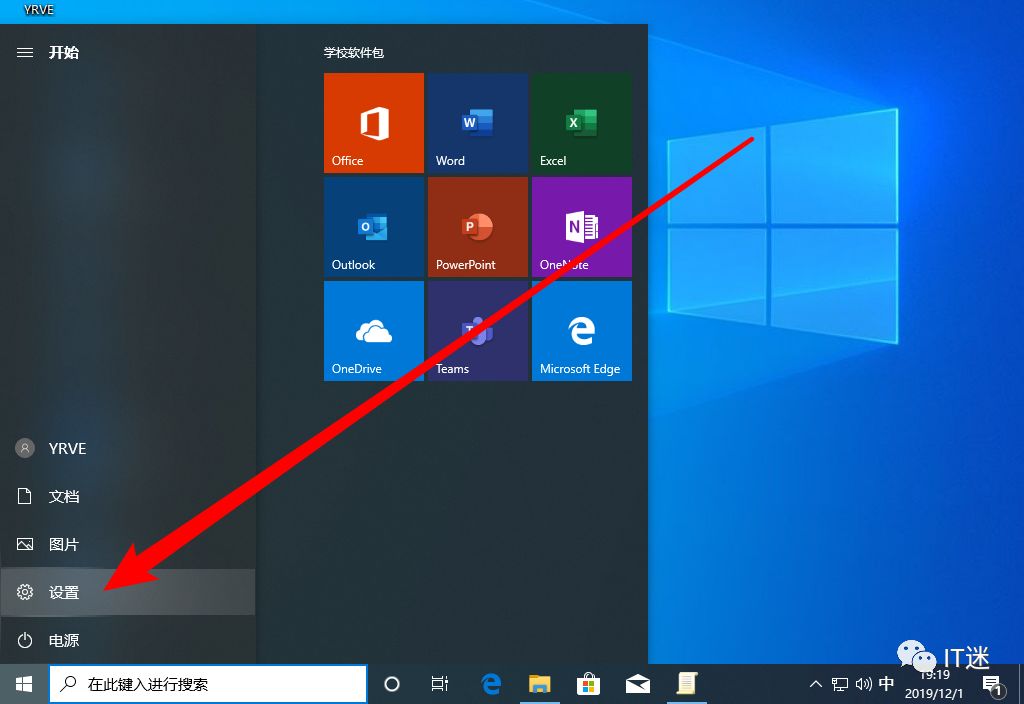Open the Excel tile
Viewport: 1024px width, 704px height.
[582, 123]
